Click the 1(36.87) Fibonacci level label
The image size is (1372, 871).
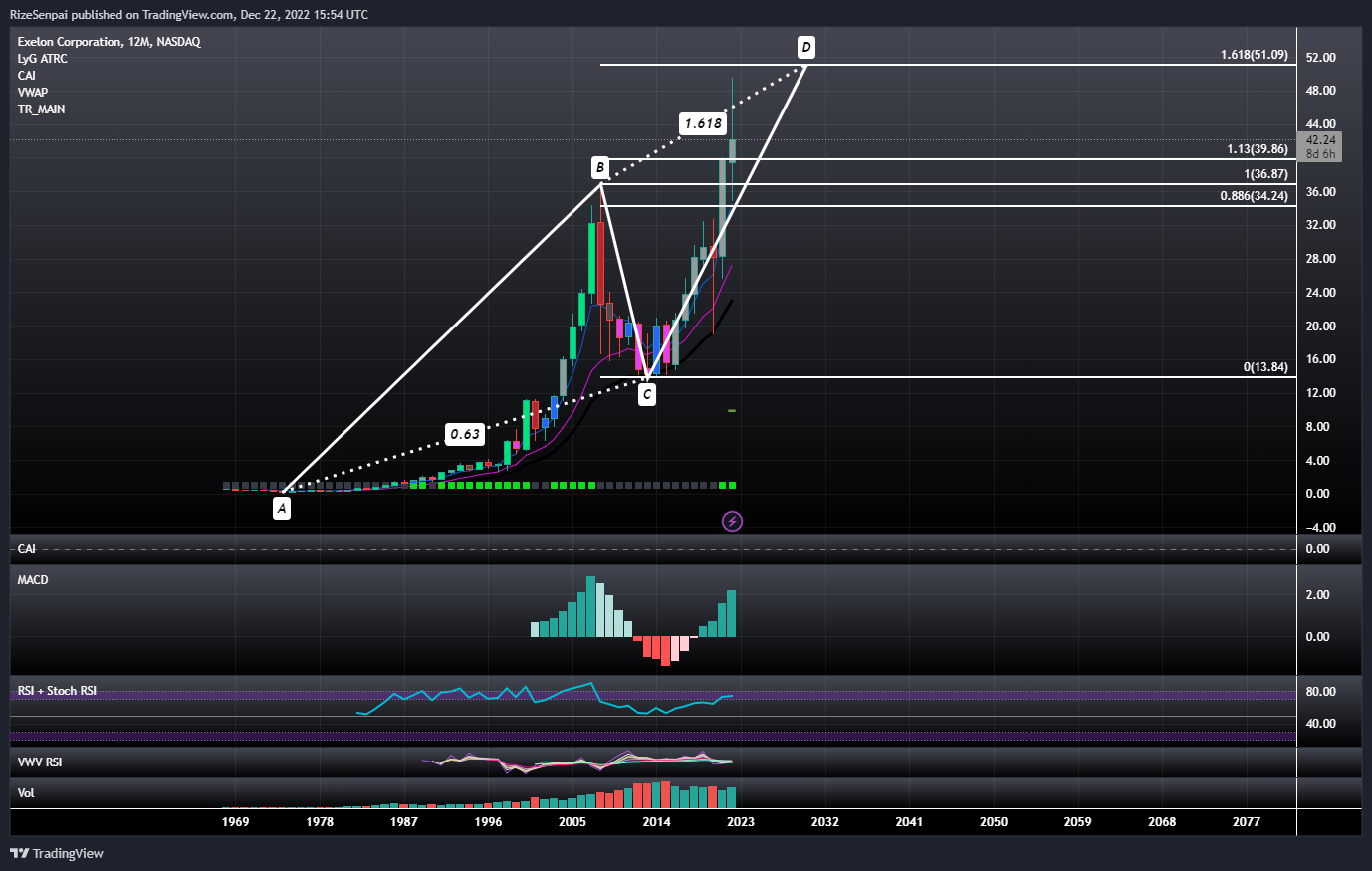[x=1266, y=174]
